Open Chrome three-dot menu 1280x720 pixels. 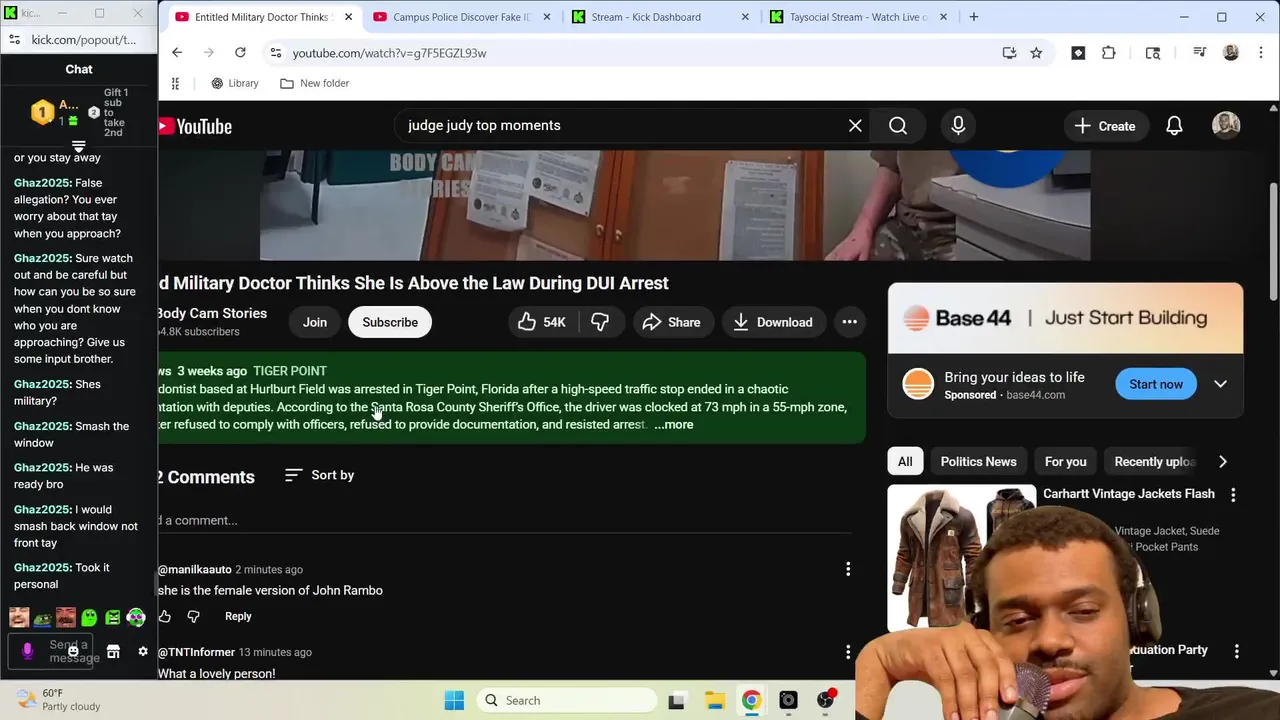click(x=1260, y=53)
